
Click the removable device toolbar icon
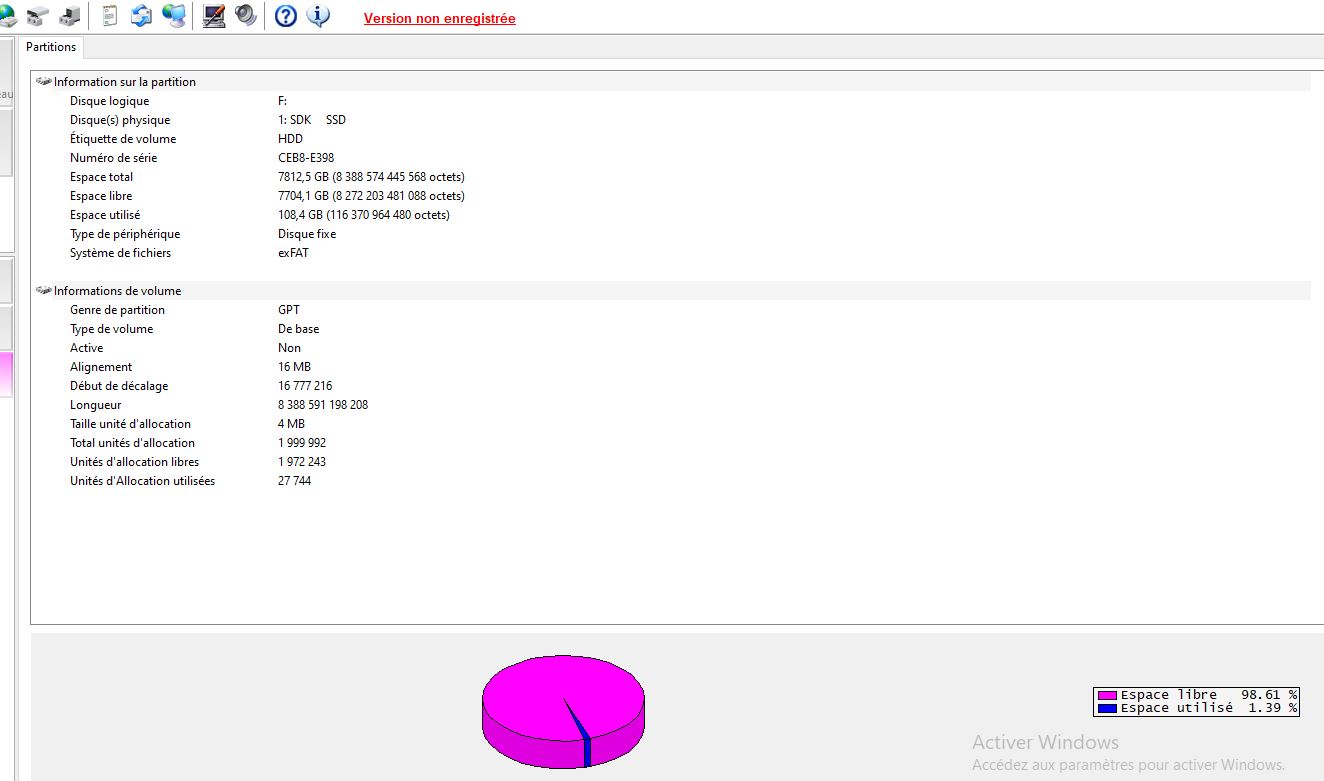(x=70, y=16)
